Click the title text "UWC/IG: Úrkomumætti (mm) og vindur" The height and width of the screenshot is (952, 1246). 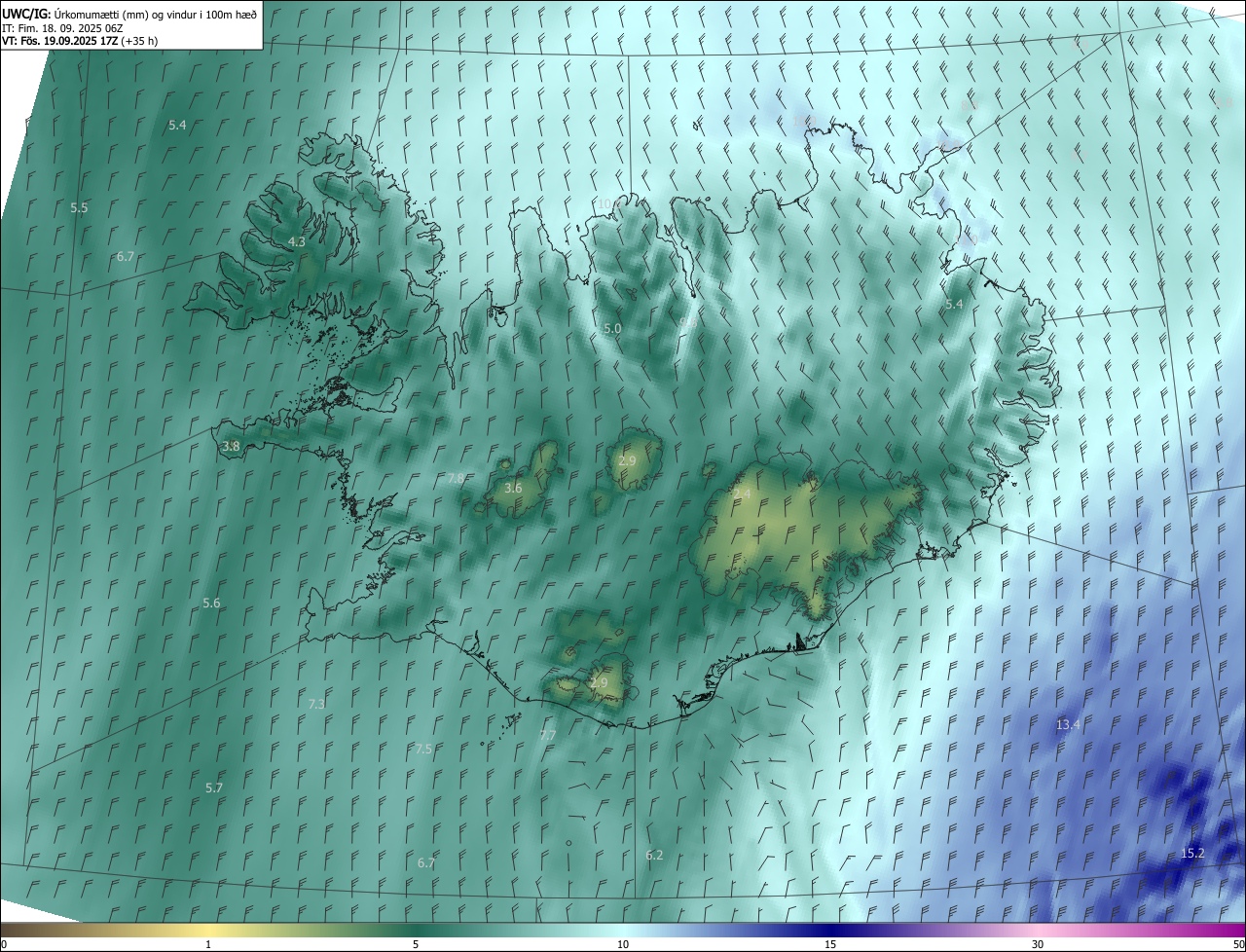[x=128, y=14]
